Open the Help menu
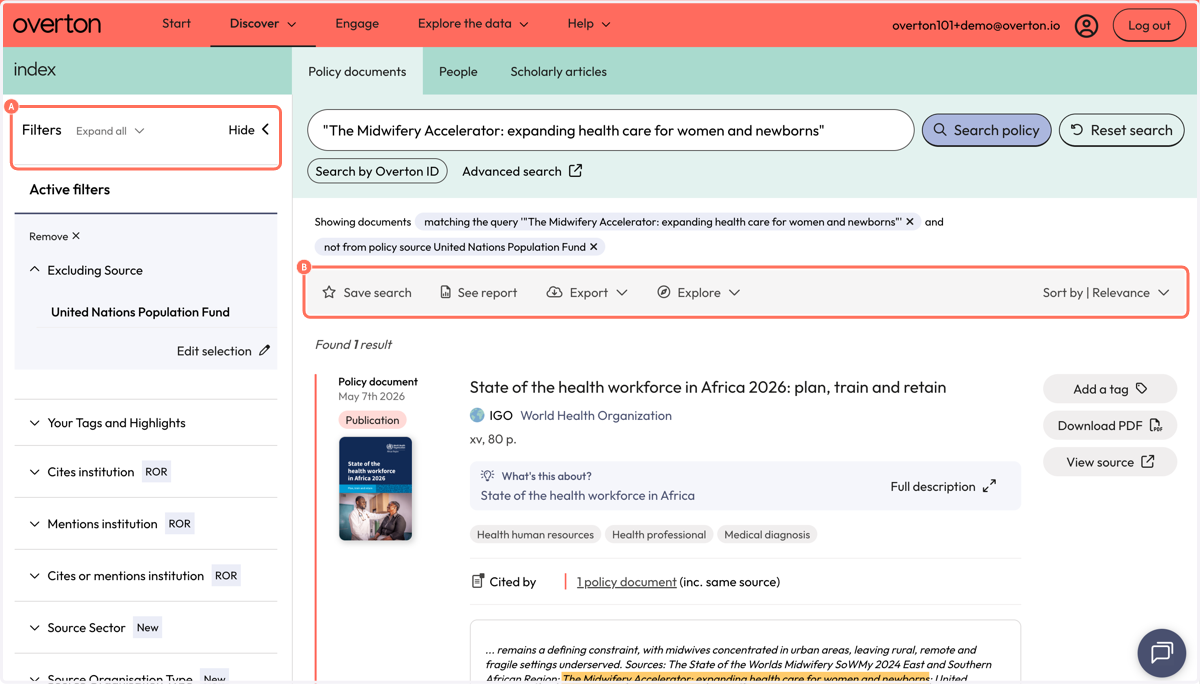 pyautogui.click(x=589, y=24)
